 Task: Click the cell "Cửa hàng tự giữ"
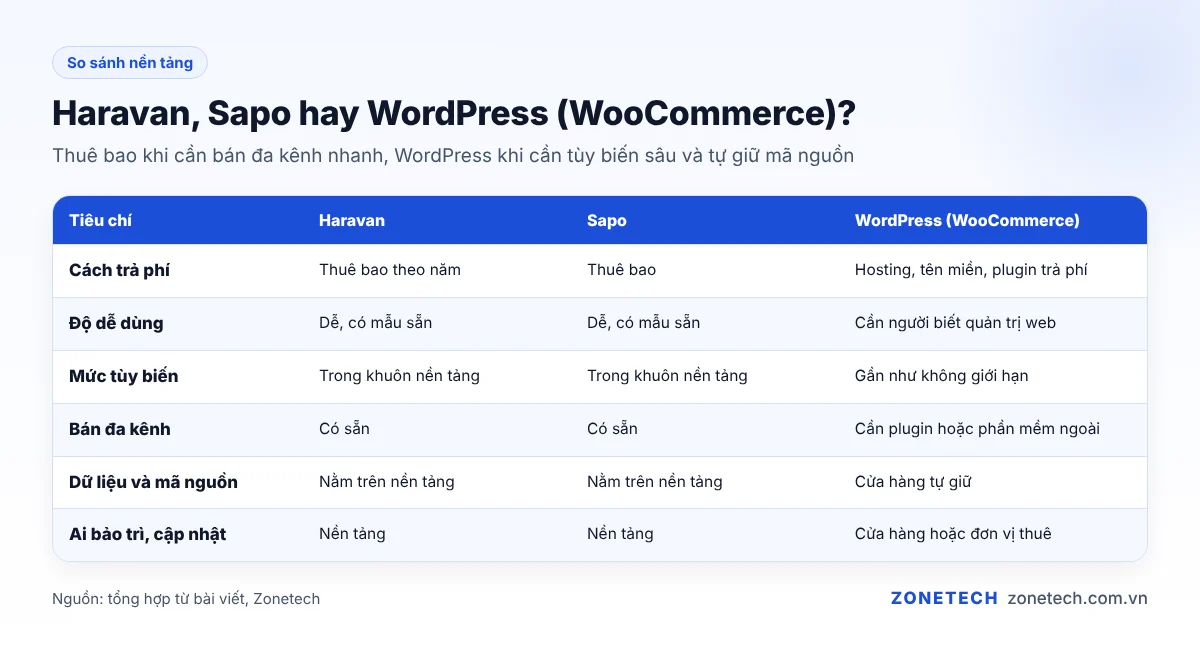[913, 482]
